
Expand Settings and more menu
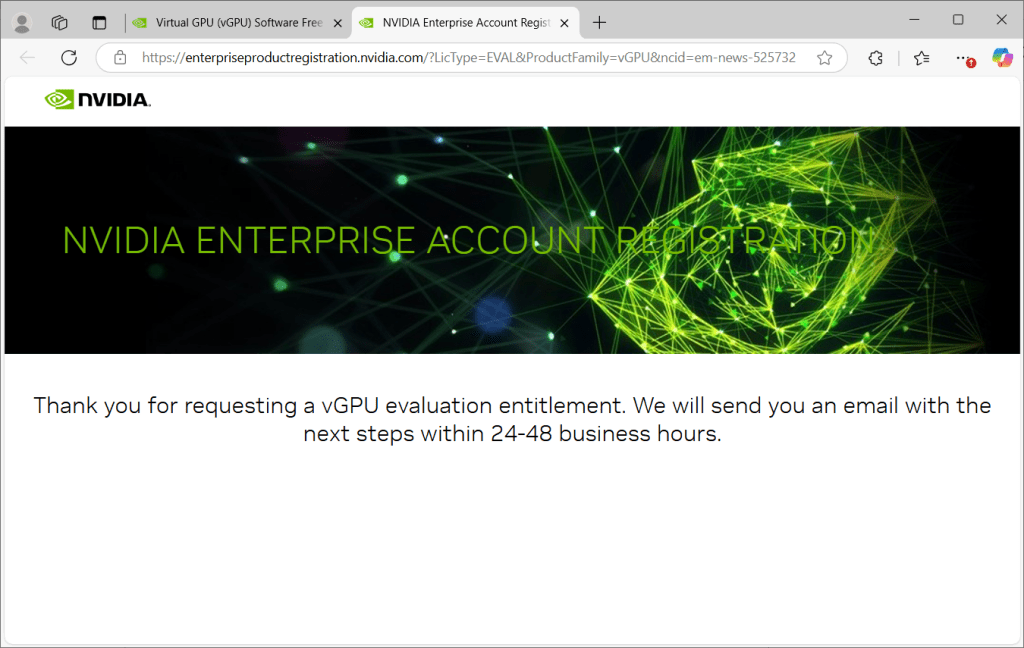[x=963, y=58]
